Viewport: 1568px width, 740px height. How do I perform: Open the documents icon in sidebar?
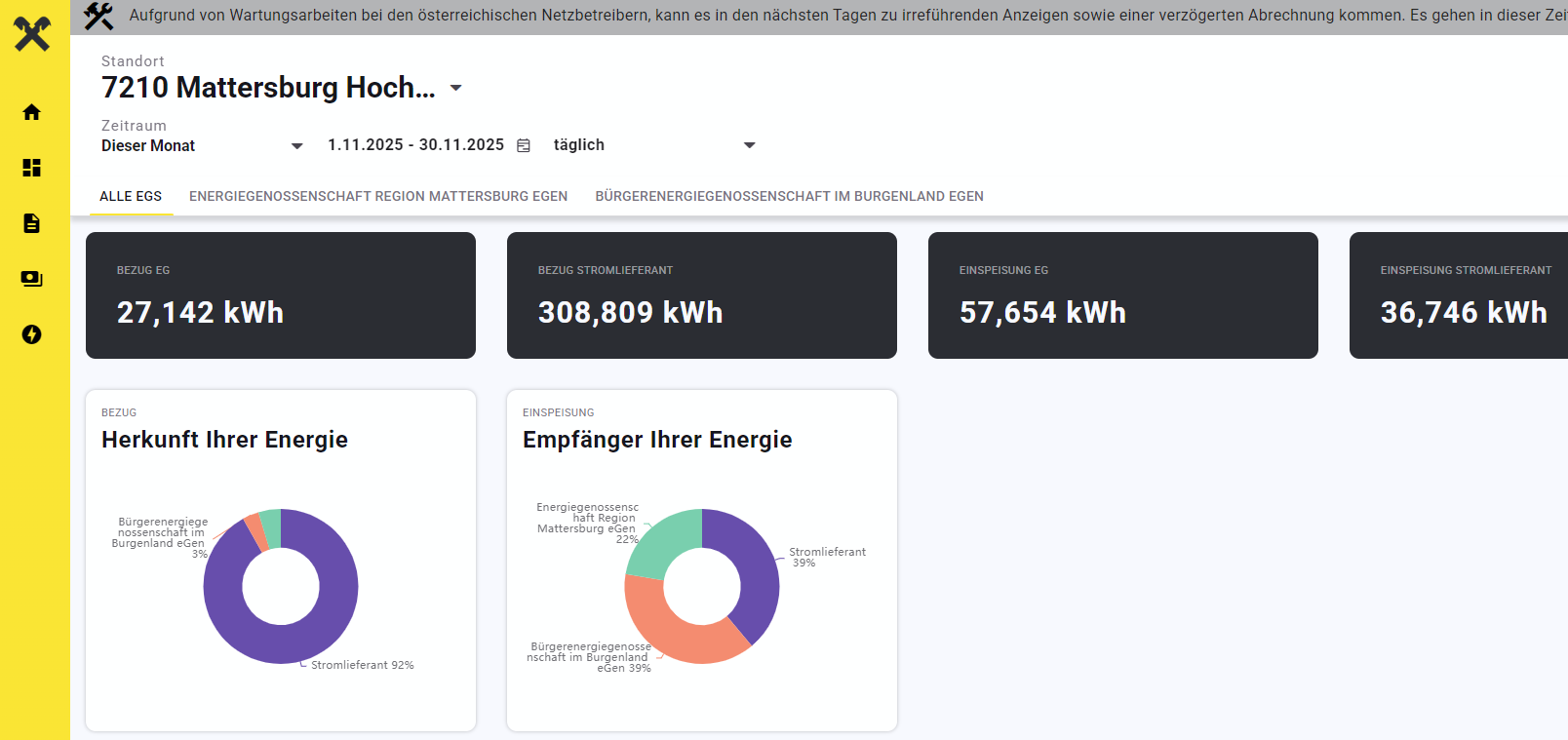(x=32, y=223)
